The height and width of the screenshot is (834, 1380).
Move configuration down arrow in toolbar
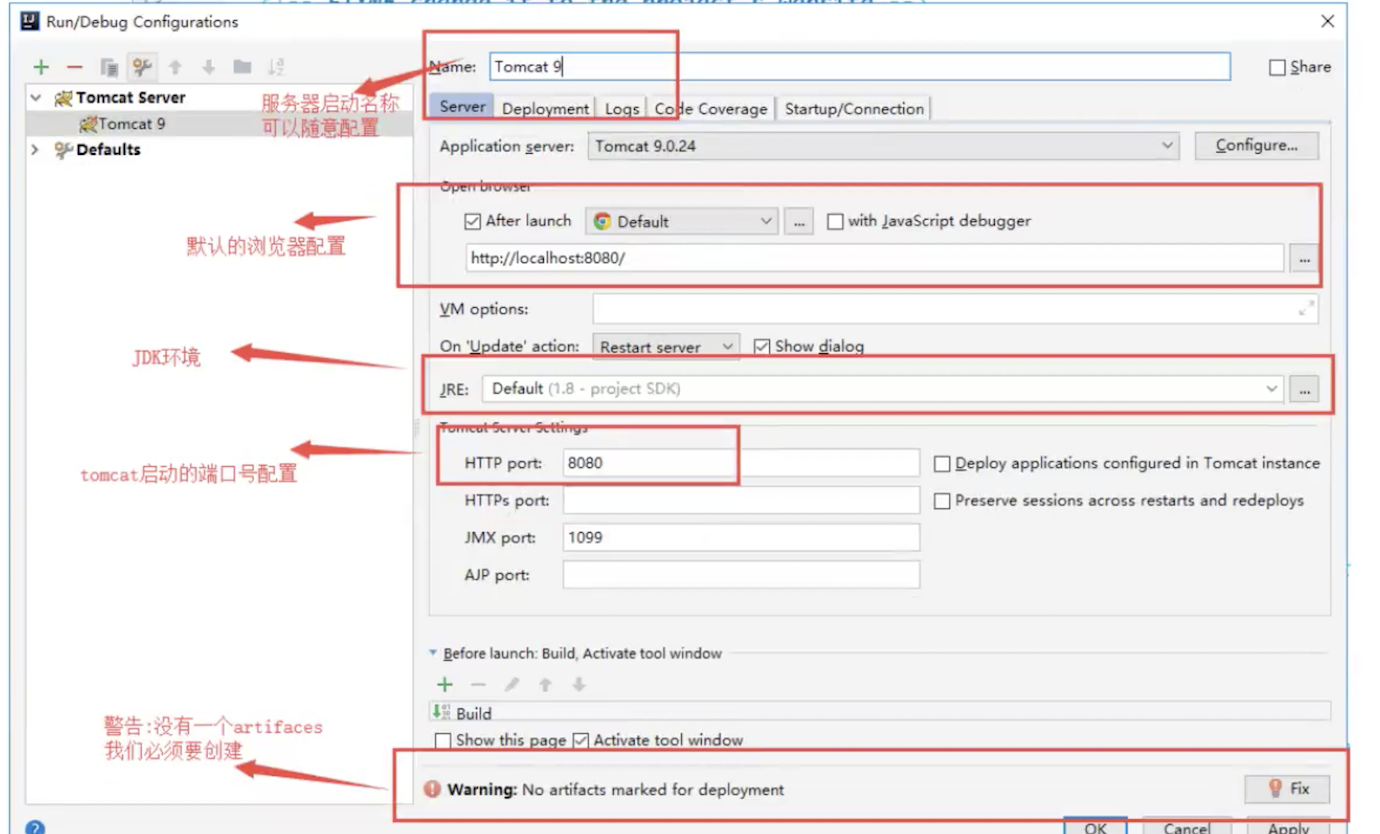click(x=208, y=67)
